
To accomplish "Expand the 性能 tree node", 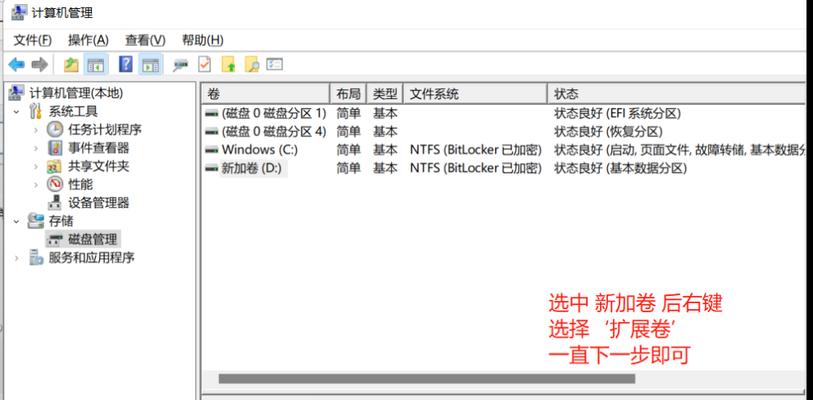I will click(36, 185).
